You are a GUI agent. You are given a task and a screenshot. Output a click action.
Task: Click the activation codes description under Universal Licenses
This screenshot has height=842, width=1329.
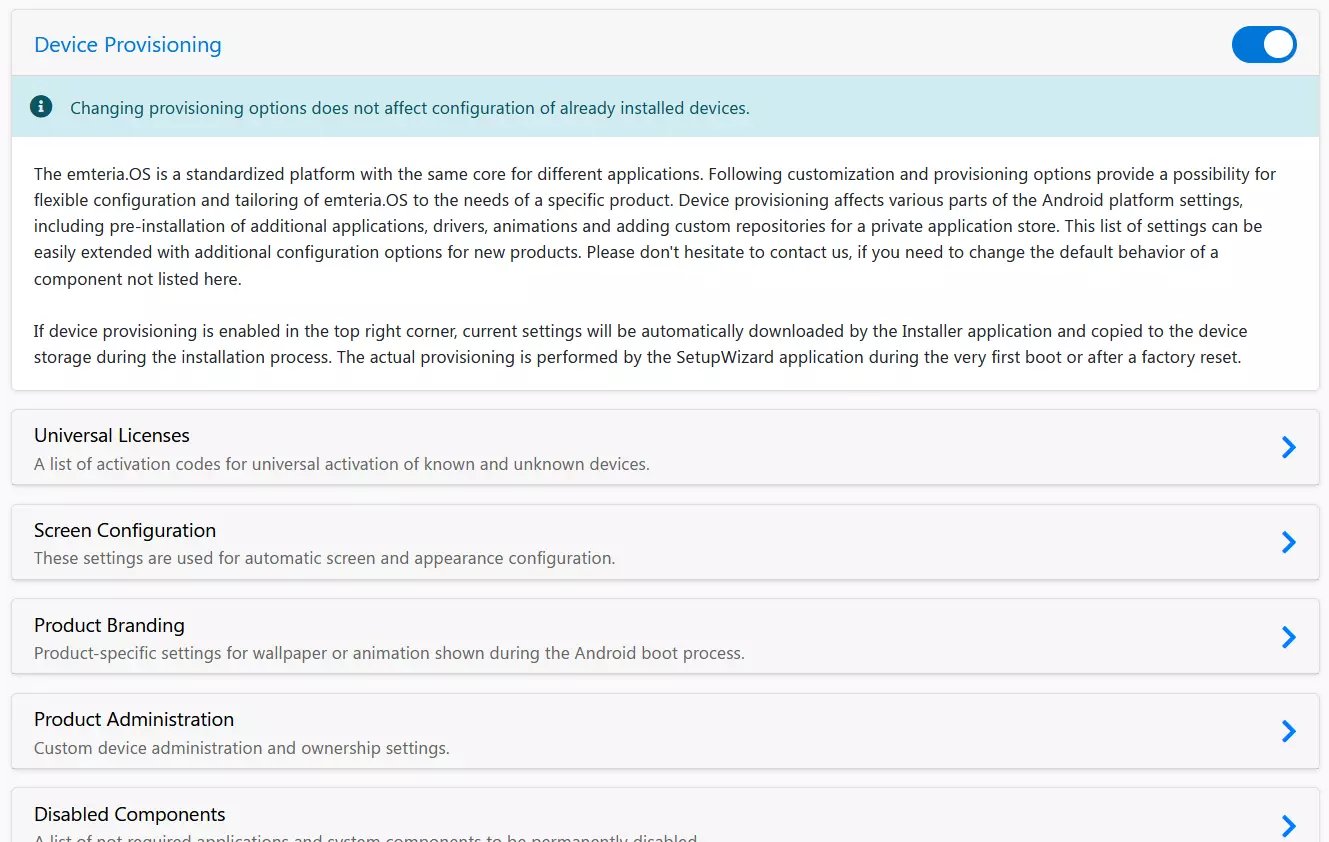click(x=342, y=464)
